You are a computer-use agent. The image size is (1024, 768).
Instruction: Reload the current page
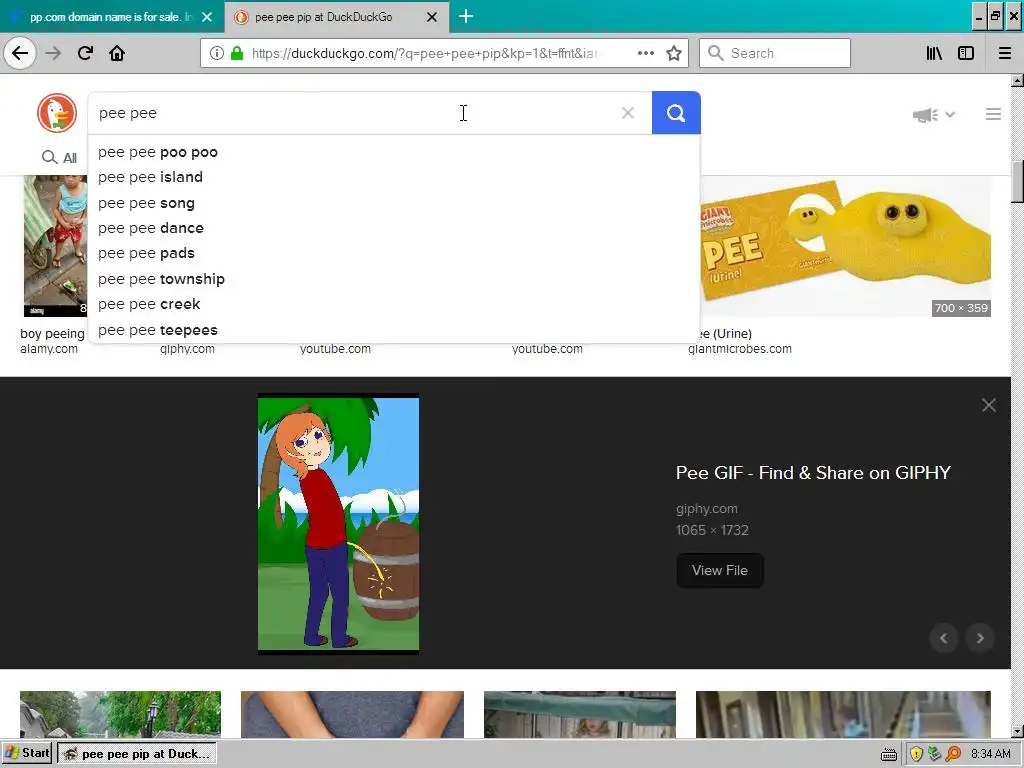pos(85,53)
